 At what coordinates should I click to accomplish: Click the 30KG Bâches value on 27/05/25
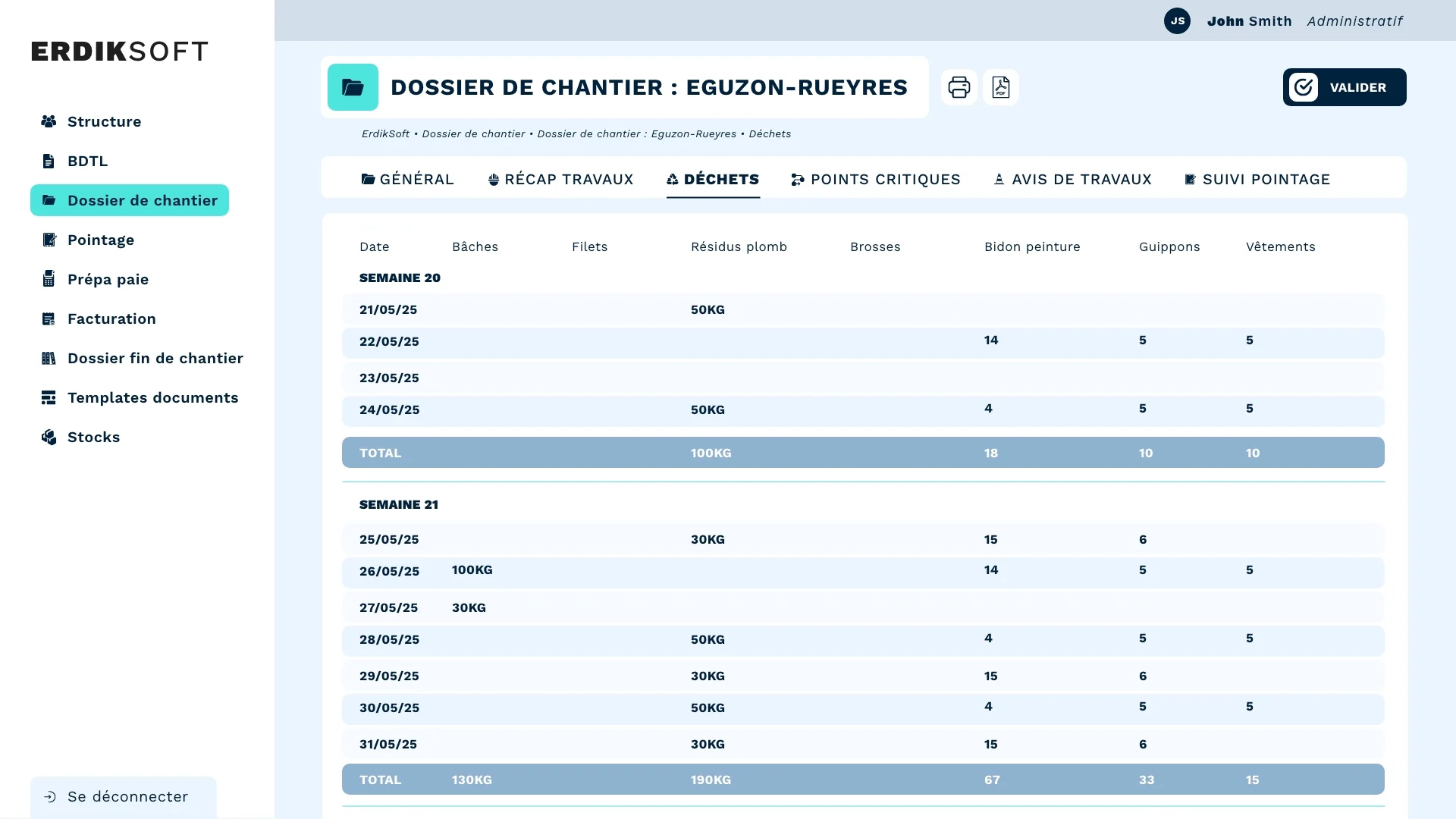(x=469, y=607)
